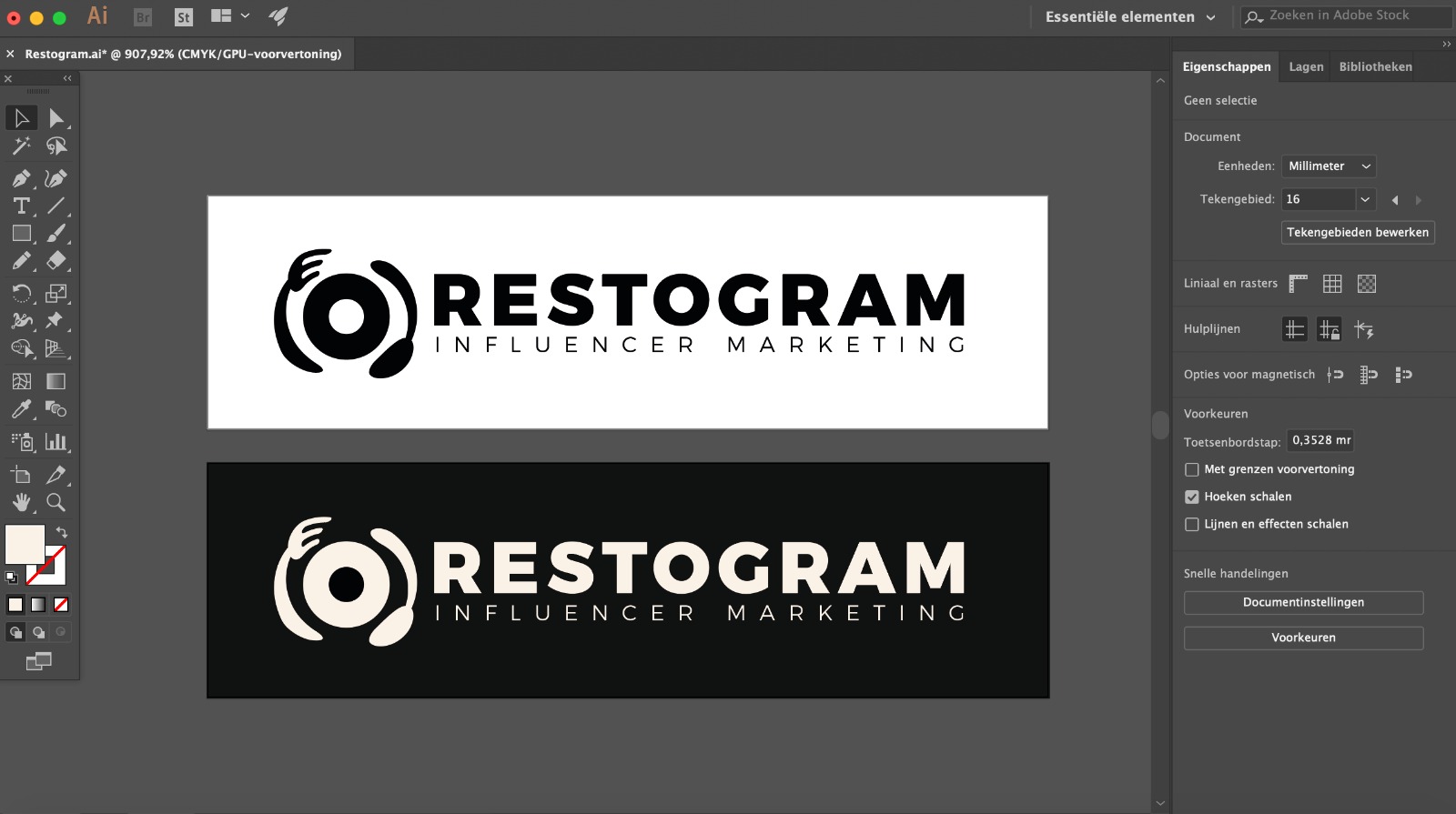Open the Tekengebied number dropdown arrow
The height and width of the screenshot is (814, 1456).
point(1365,199)
